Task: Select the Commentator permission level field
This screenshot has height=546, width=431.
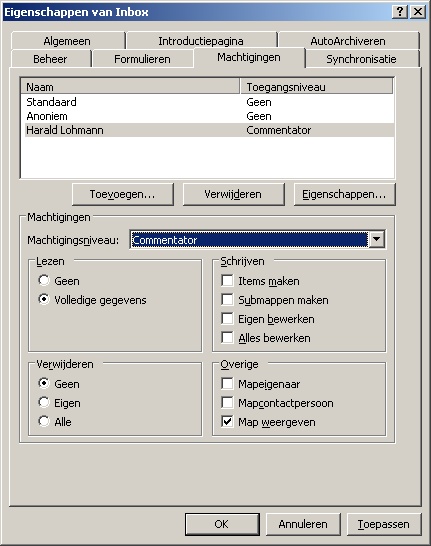Action: (x=250, y=240)
